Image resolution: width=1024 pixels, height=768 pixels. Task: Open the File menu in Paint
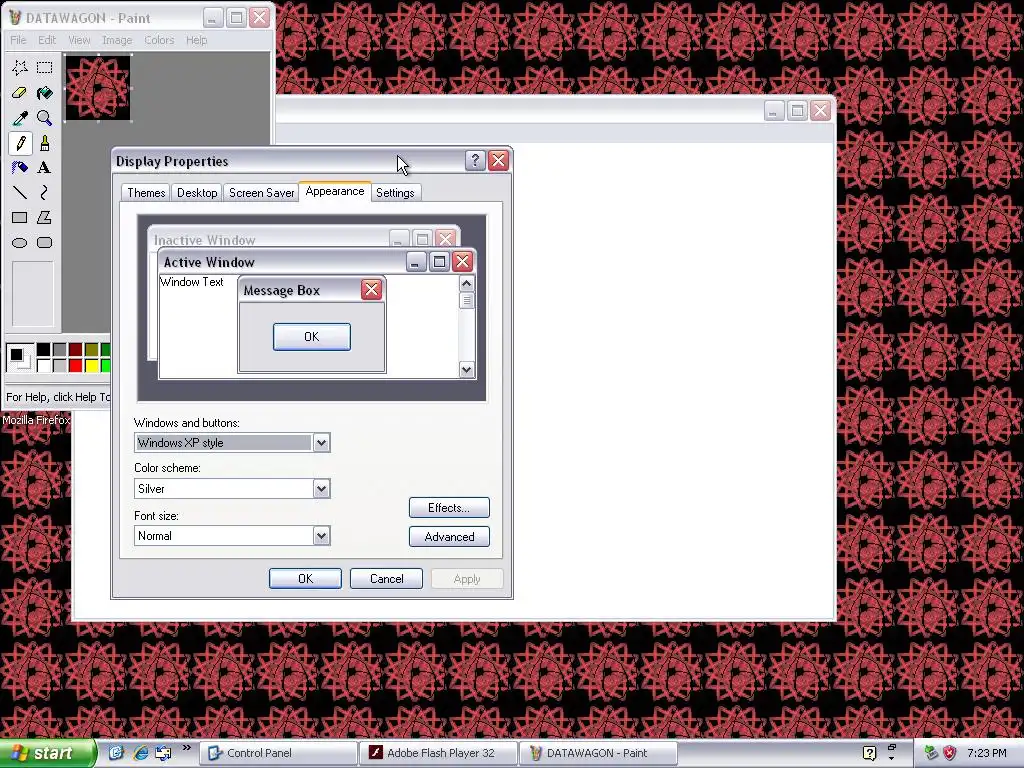coord(18,40)
